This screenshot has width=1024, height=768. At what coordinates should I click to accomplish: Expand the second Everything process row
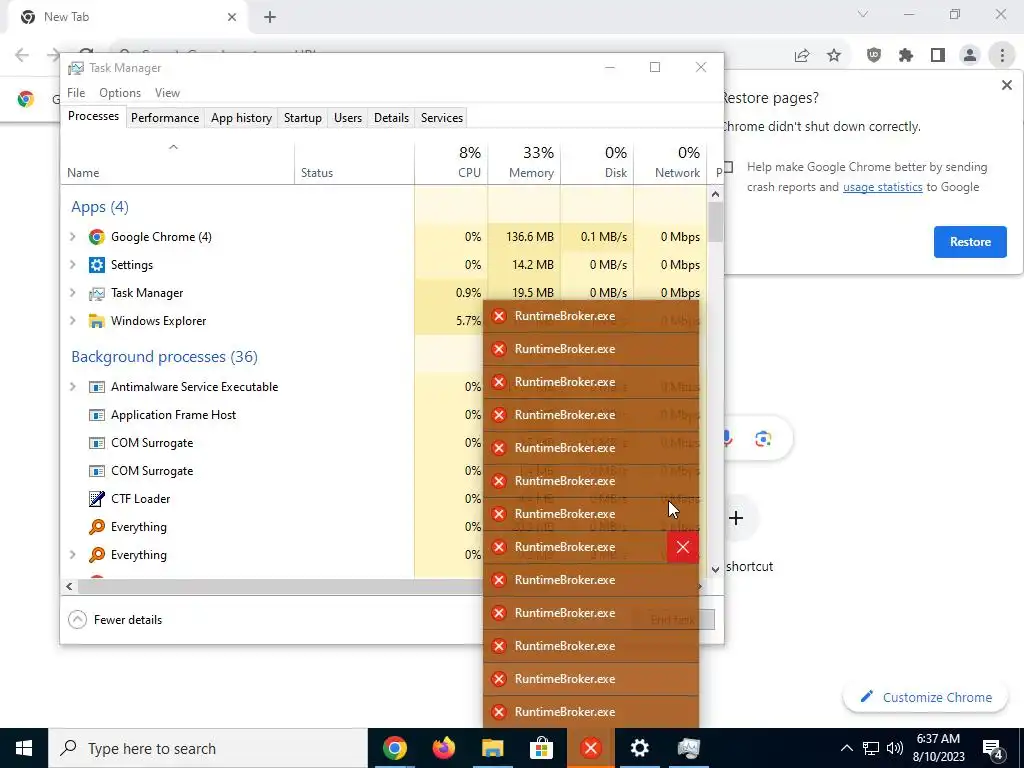pyautogui.click(x=73, y=555)
